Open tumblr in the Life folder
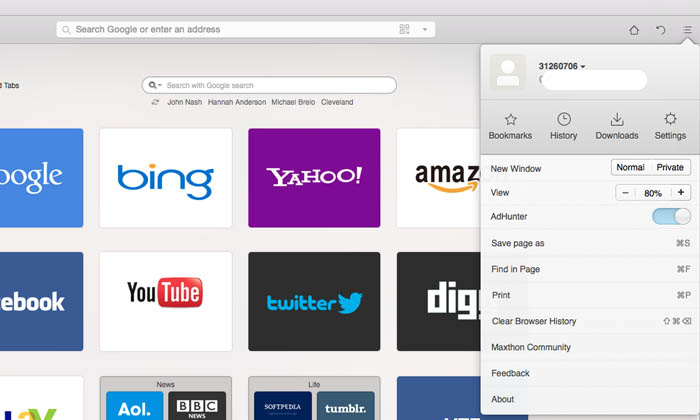This screenshot has height=420, width=700. coord(346,406)
